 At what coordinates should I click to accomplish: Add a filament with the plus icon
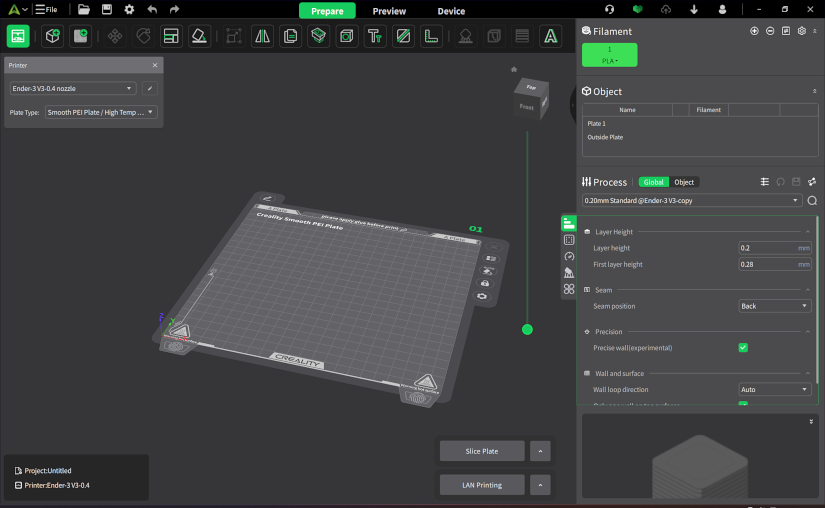(754, 31)
